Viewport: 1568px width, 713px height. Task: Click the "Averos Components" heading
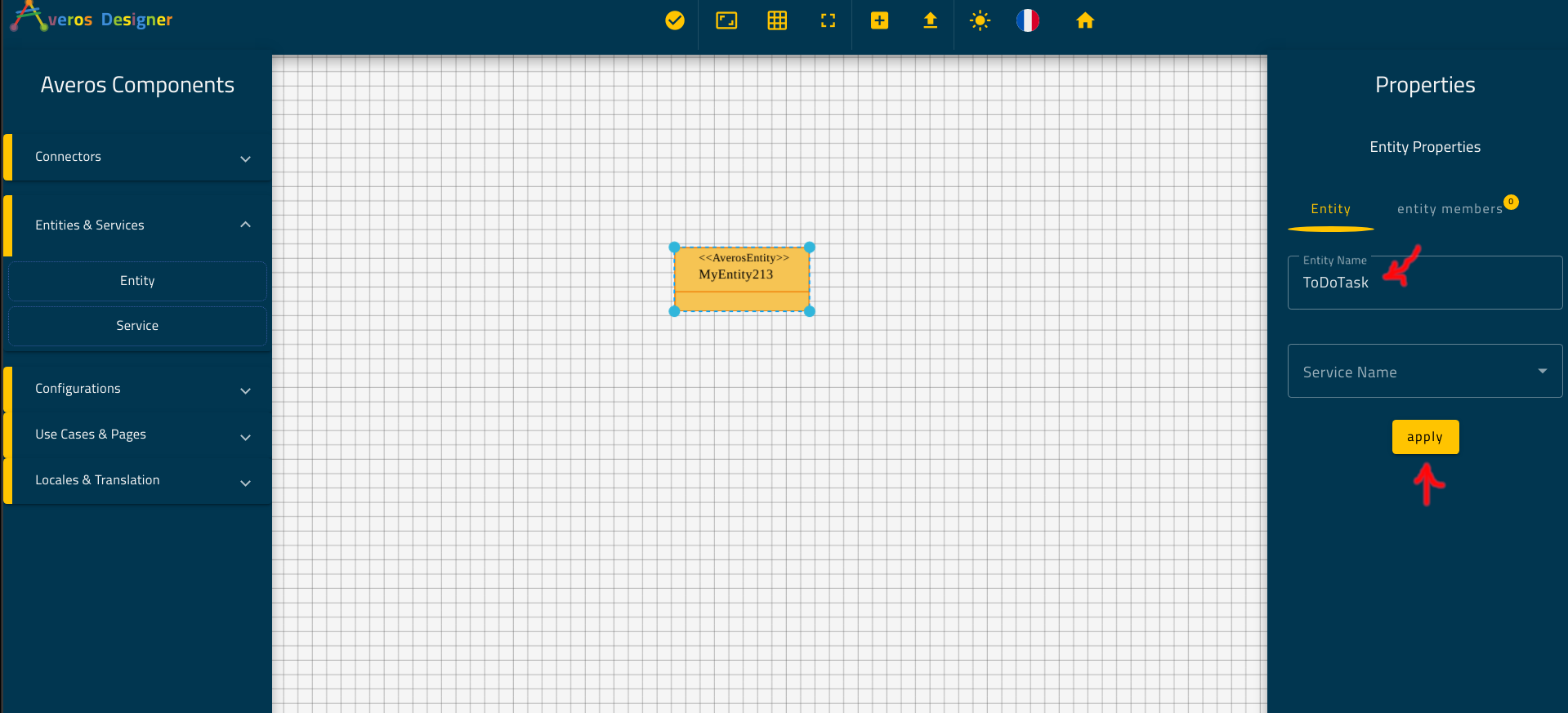click(137, 85)
